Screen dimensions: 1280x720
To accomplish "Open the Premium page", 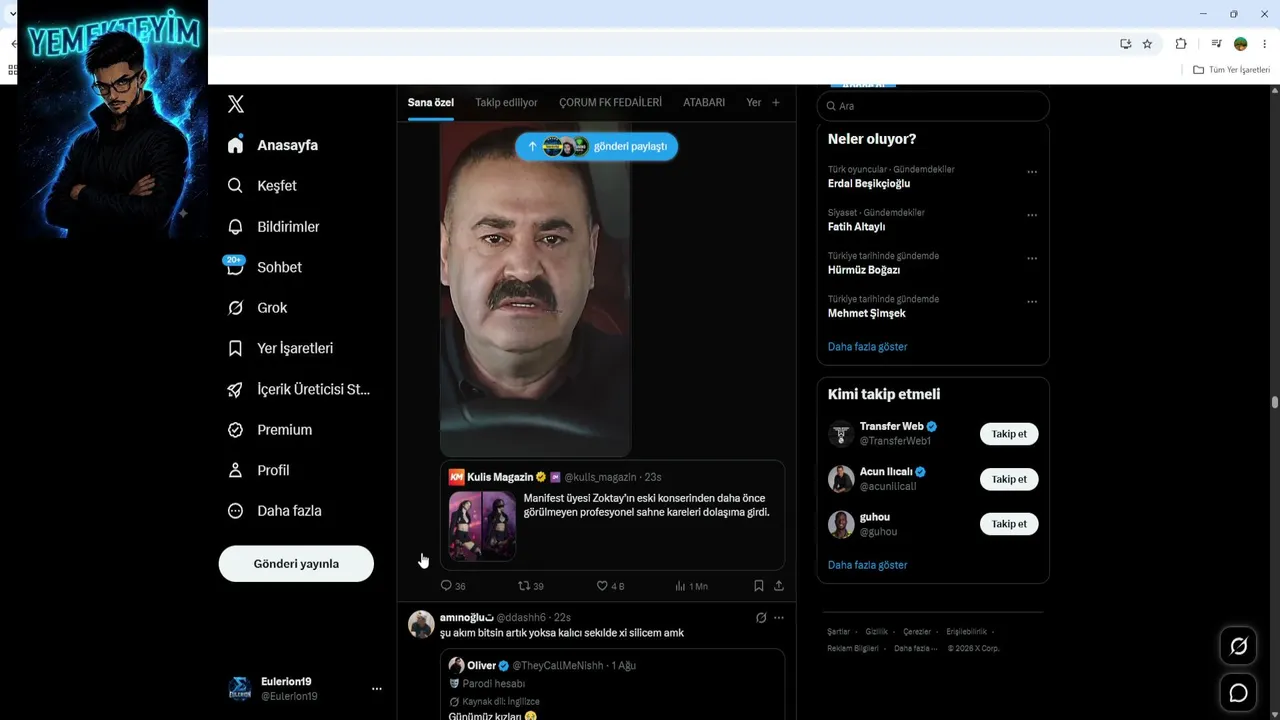I will pyautogui.click(x=269, y=430).
